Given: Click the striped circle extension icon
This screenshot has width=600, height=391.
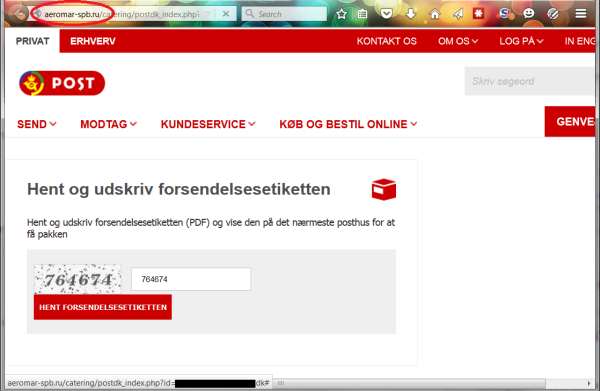Looking at the screenshot, I should pyautogui.click(x=553, y=14).
